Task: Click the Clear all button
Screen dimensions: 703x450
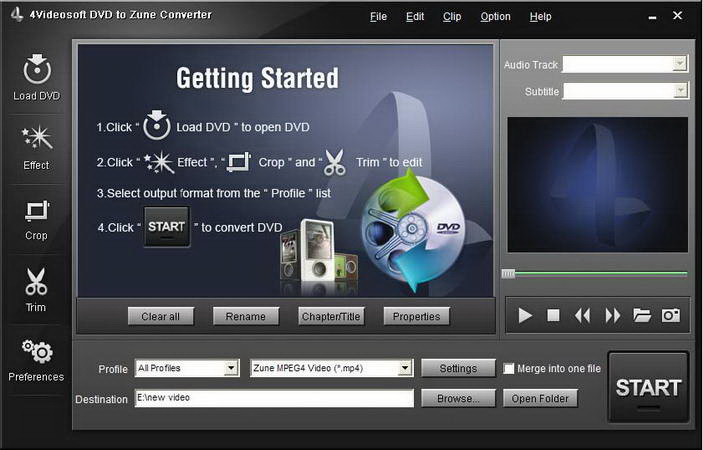Action: (161, 316)
